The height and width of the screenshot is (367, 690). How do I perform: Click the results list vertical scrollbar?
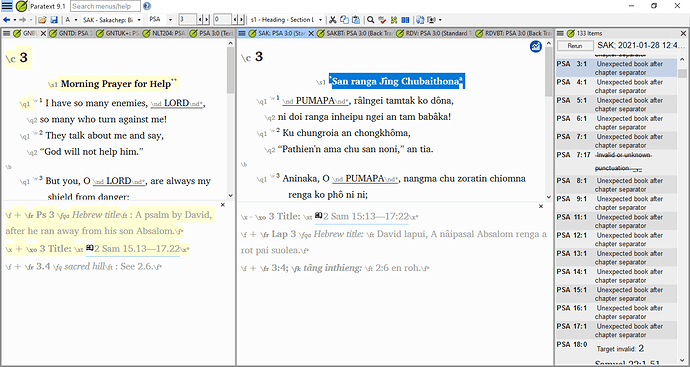click(x=682, y=211)
